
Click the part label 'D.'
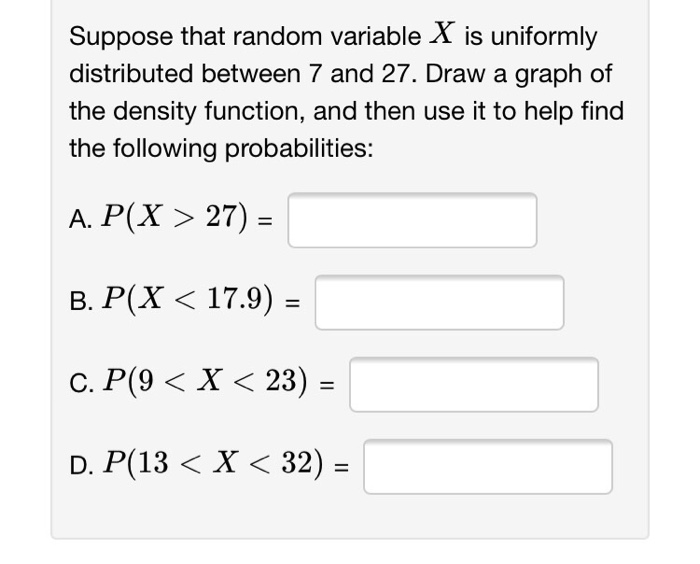click(x=82, y=466)
